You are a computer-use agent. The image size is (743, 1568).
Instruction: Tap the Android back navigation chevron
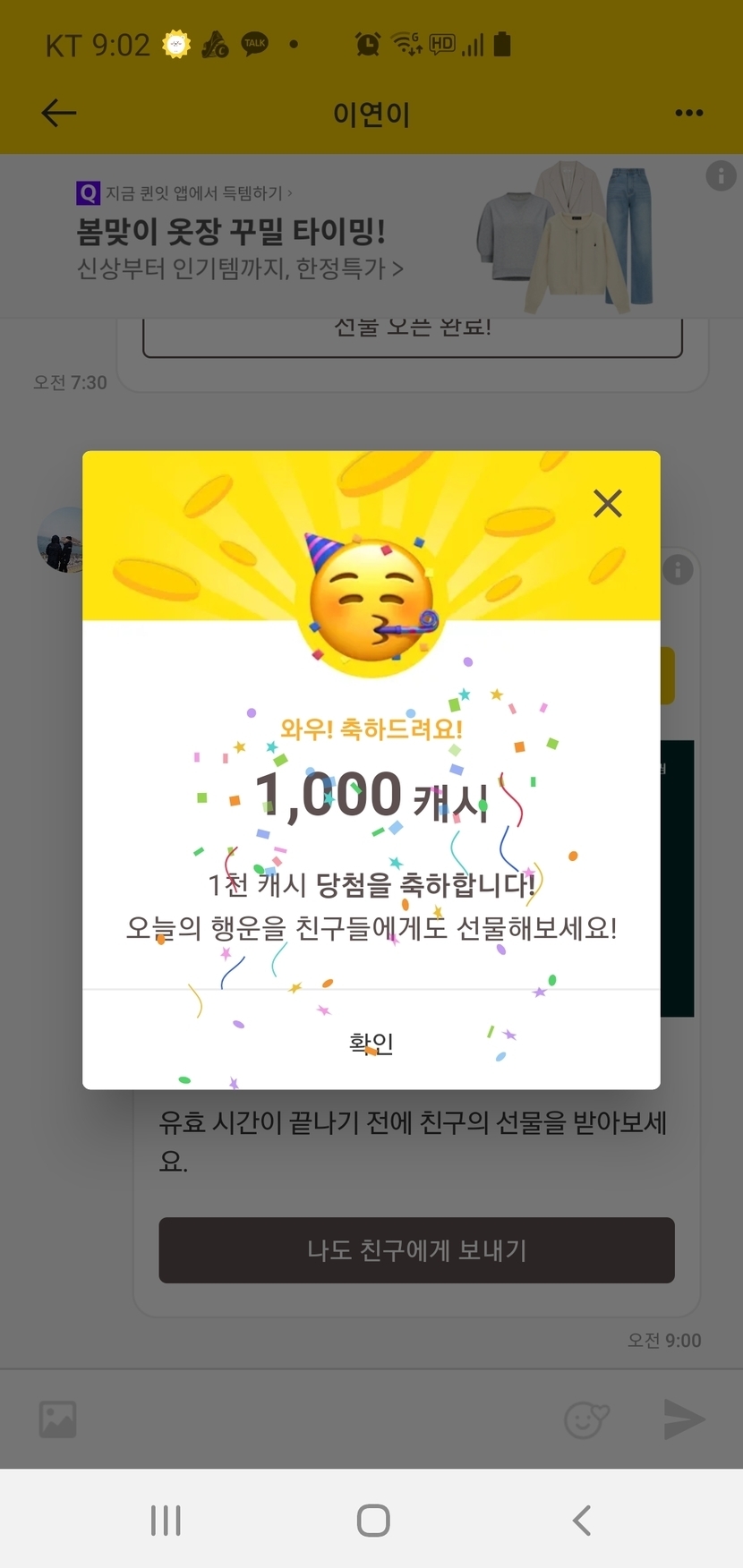click(582, 1520)
